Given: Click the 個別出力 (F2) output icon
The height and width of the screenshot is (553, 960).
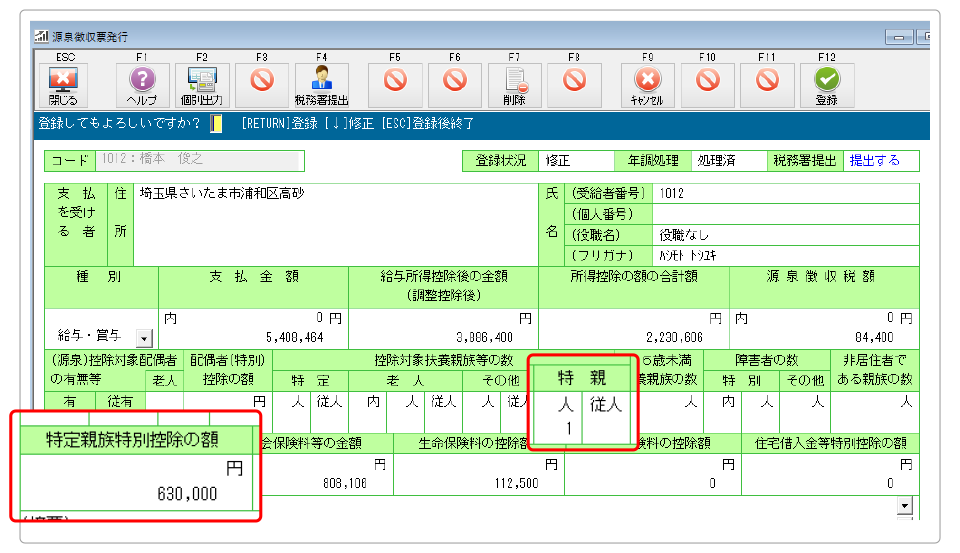Looking at the screenshot, I should pyautogui.click(x=202, y=80).
